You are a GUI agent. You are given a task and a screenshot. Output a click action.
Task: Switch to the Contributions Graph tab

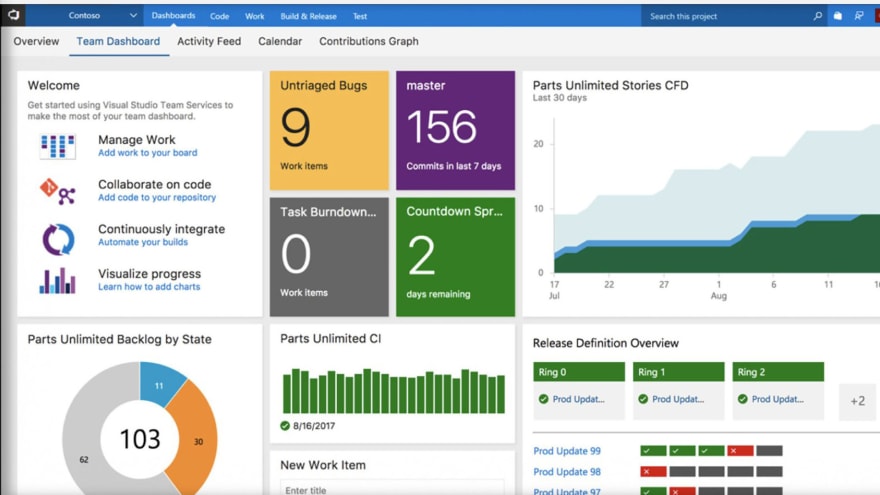(x=369, y=42)
